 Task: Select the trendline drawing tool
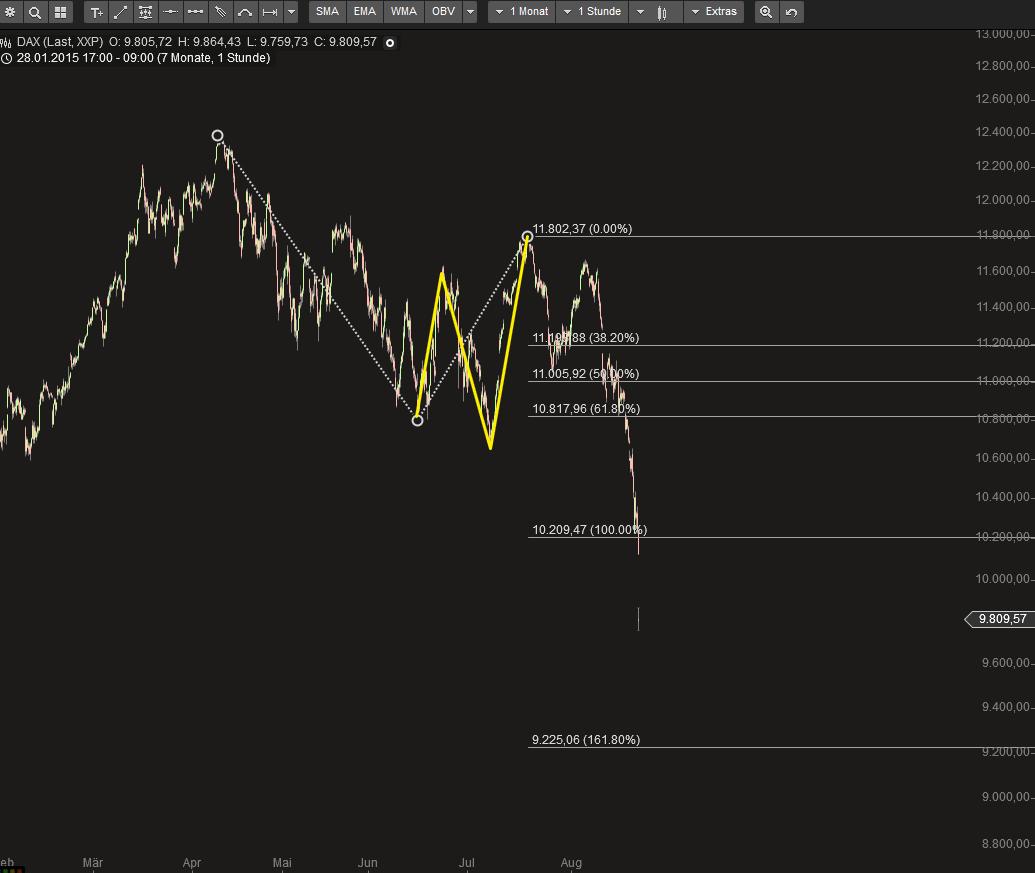point(121,12)
